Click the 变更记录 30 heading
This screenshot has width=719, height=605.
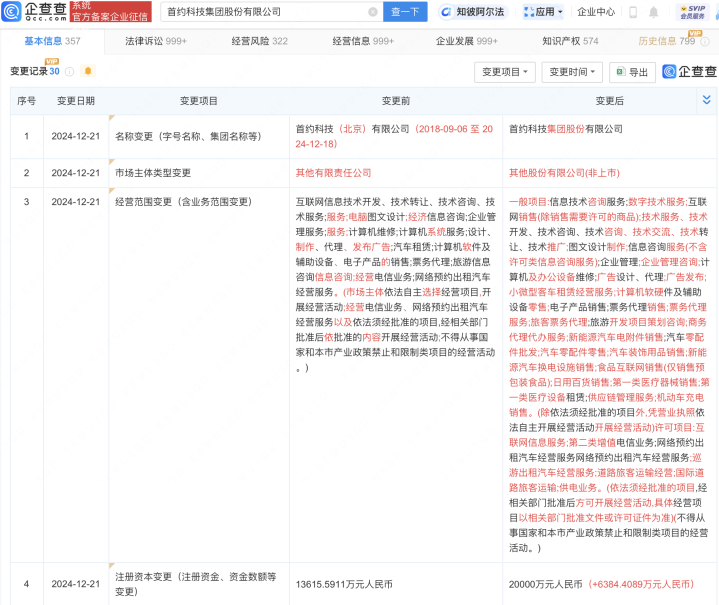tap(35, 71)
